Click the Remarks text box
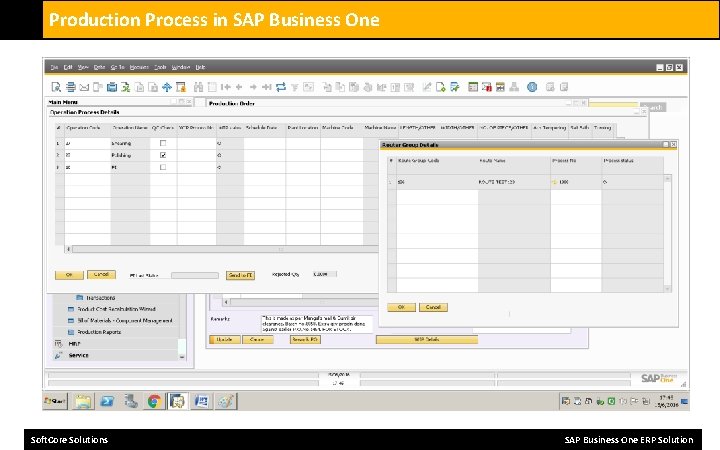This screenshot has width=720, height=450. [317, 323]
